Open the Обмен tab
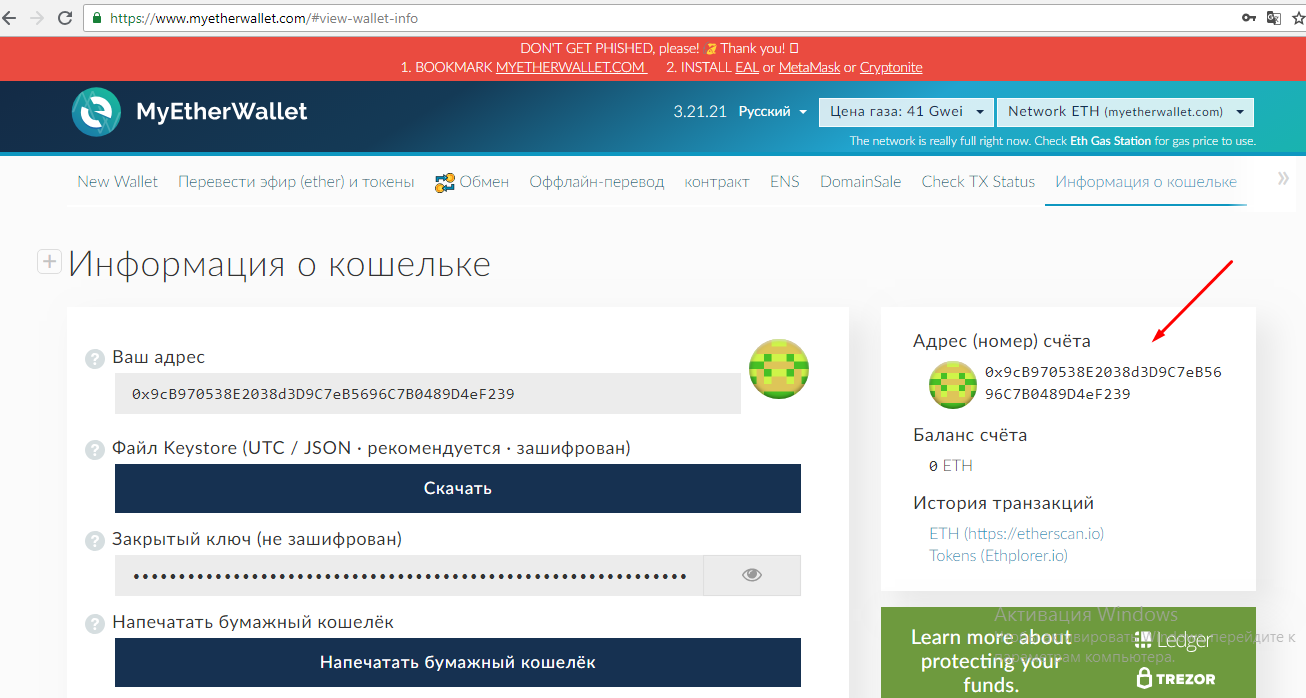This screenshot has height=698, width=1306. click(x=472, y=182)
